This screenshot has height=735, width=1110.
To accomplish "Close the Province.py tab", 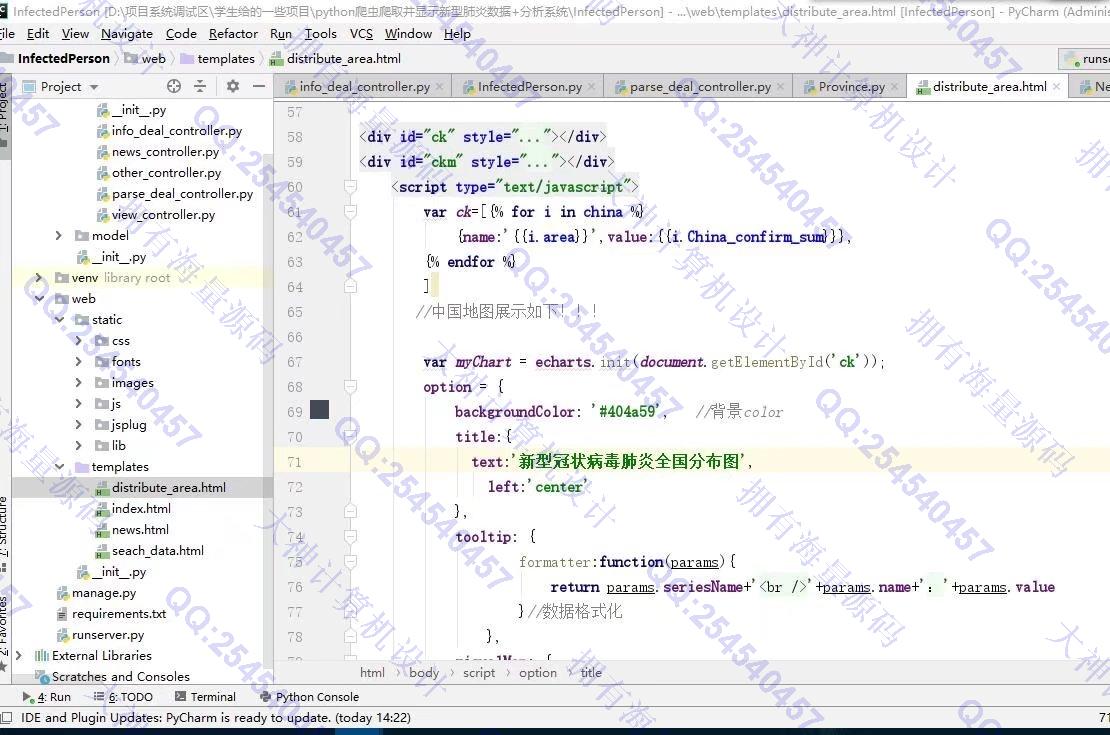I will [x=895, y=86].
